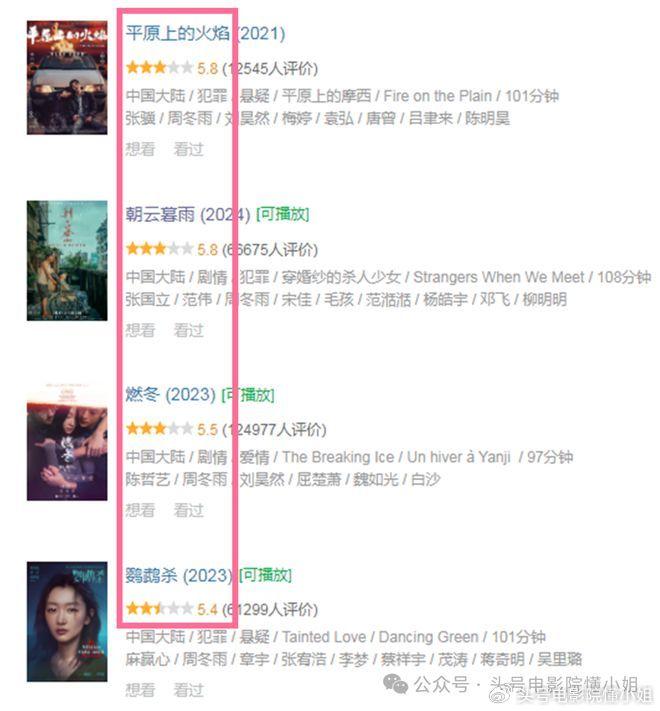The width and height of the screenshot is (660, 711).
Task: Click the WeChat logo icon in watermark
Action: [x=395, y=684]
